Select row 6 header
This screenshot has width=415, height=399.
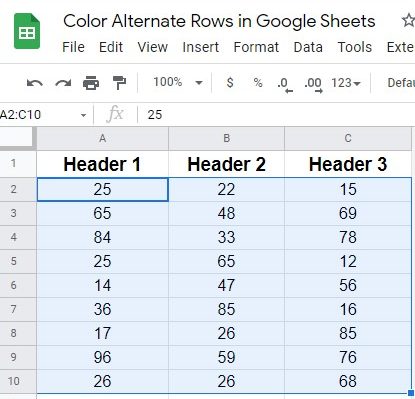click(x=18, y=285)
